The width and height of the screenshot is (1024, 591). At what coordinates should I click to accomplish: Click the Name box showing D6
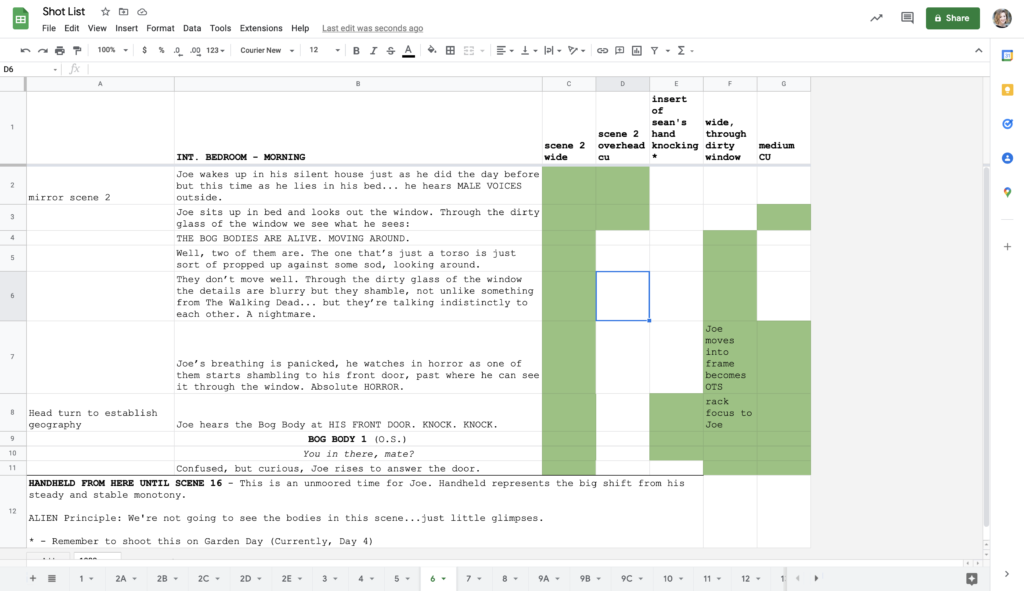point(30,69)
